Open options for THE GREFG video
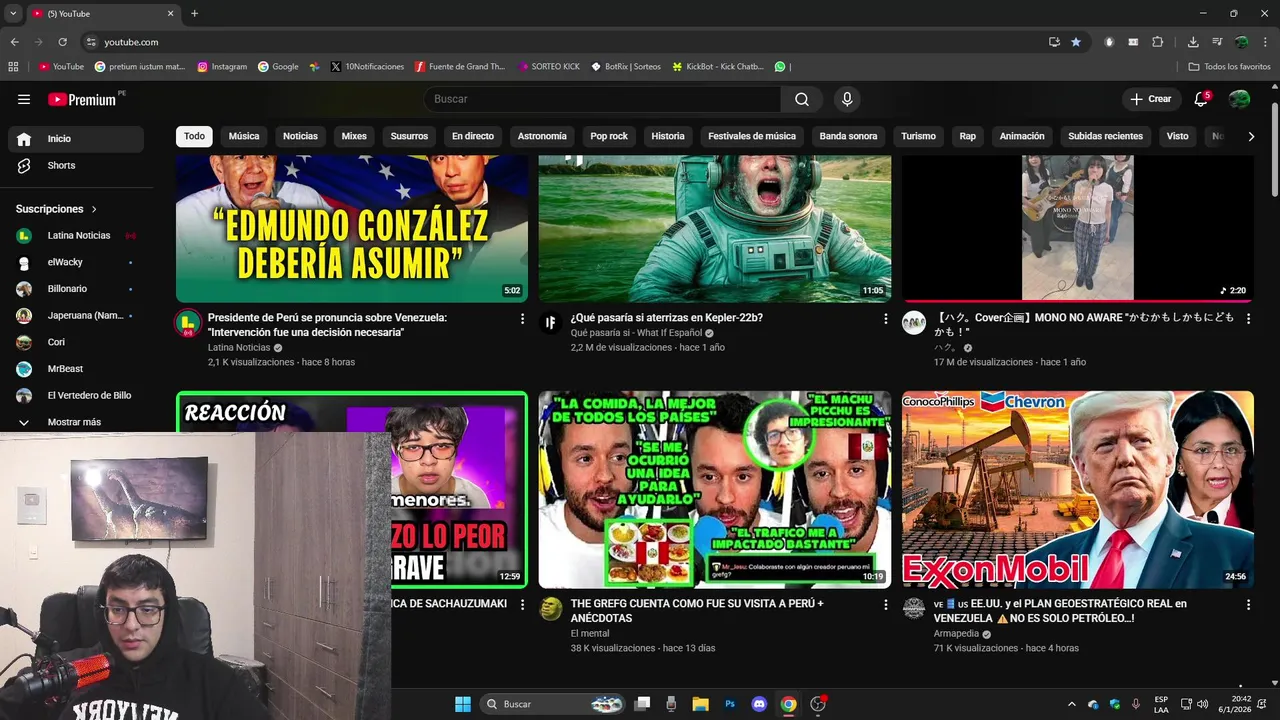This screenshot has width=1280, height=720. pos(885,605)
